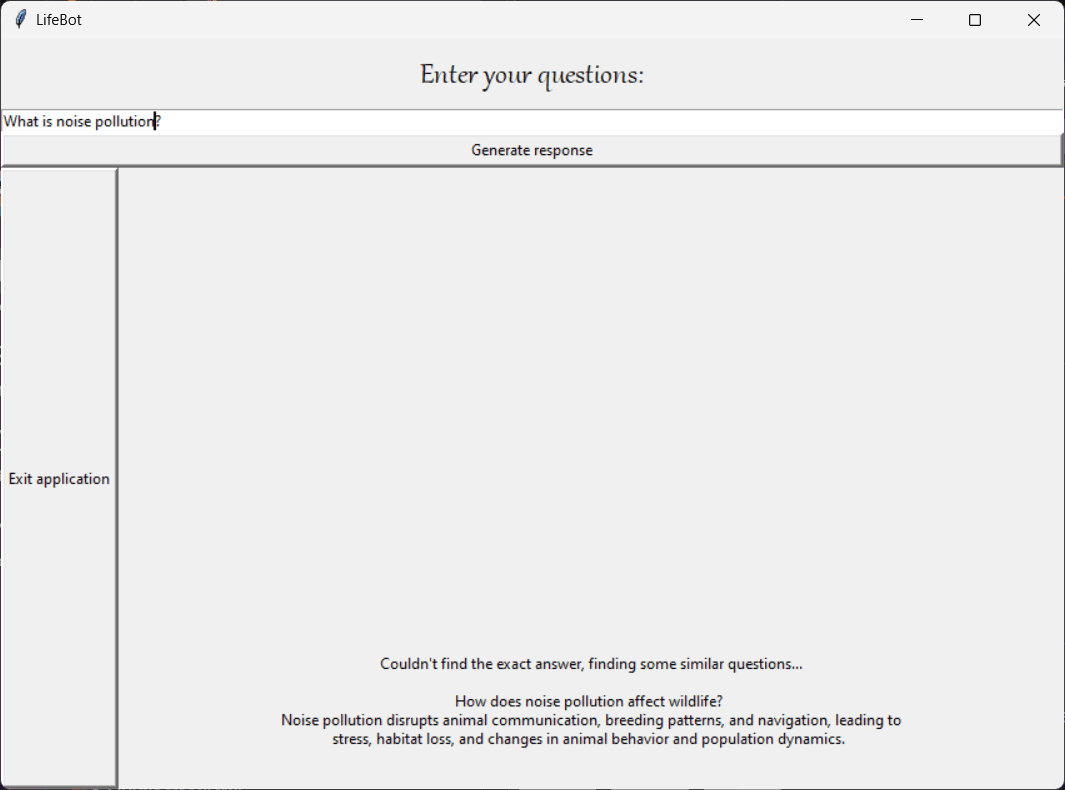
Task: Minimize the LifeBot window
Action: pyautogui.click(x=916, y=20)
